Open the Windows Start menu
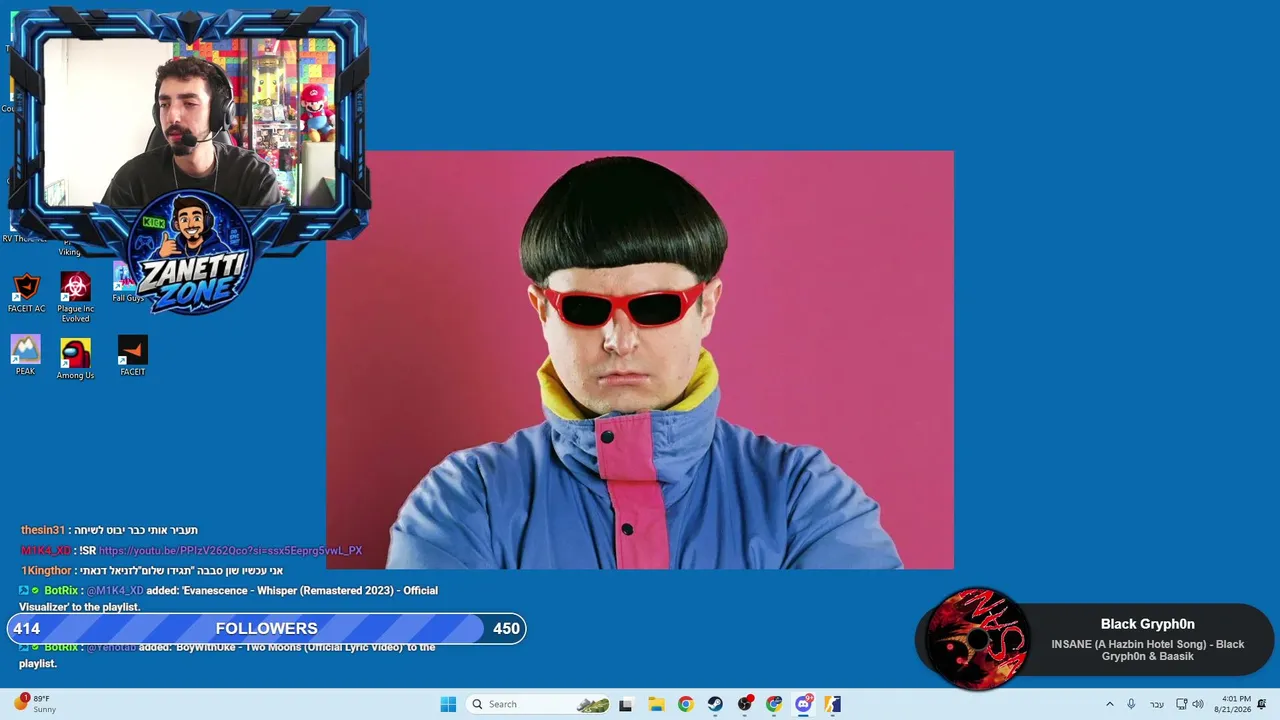 coord(448,704)
